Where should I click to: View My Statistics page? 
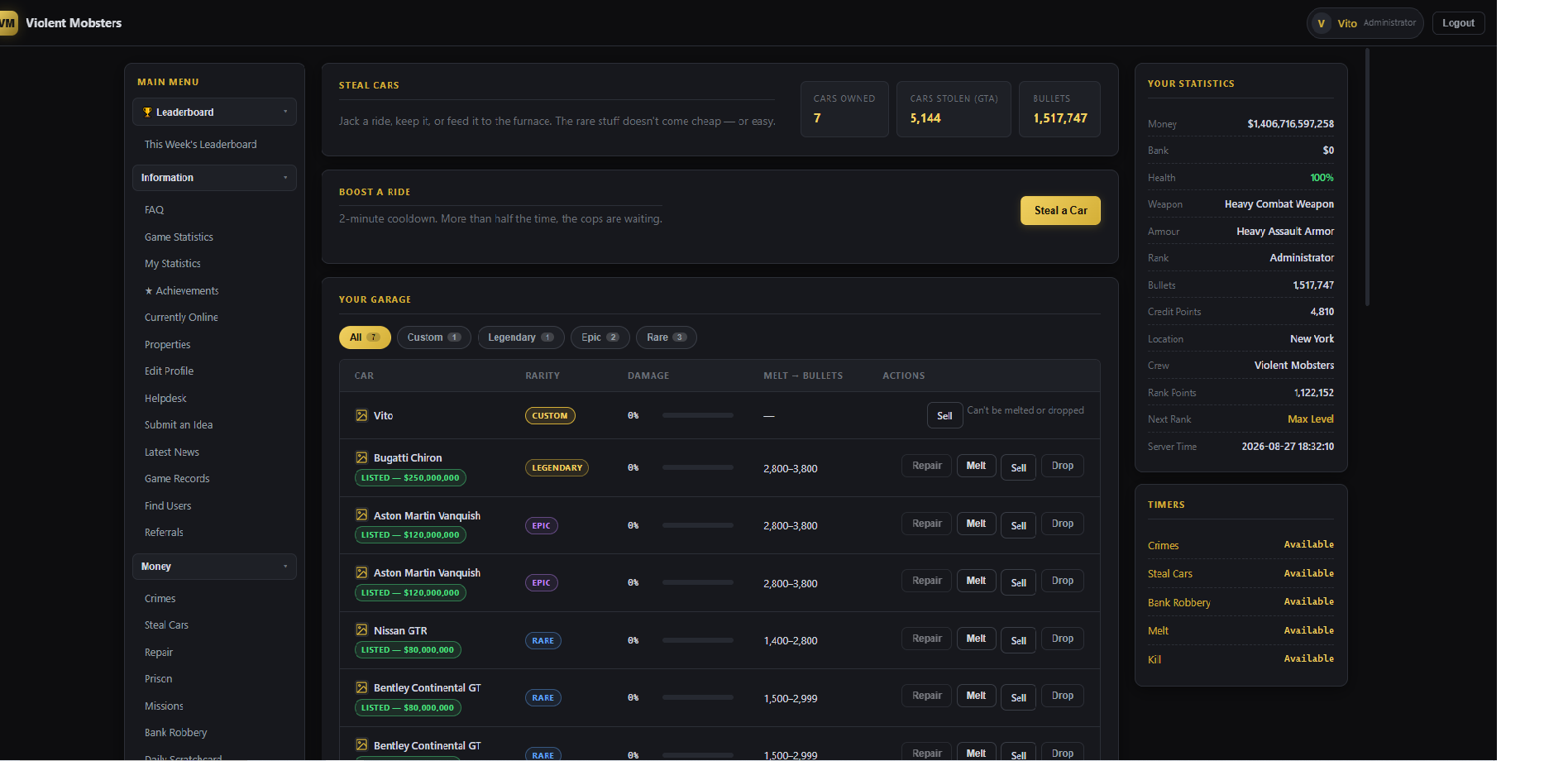coord(173,264)
